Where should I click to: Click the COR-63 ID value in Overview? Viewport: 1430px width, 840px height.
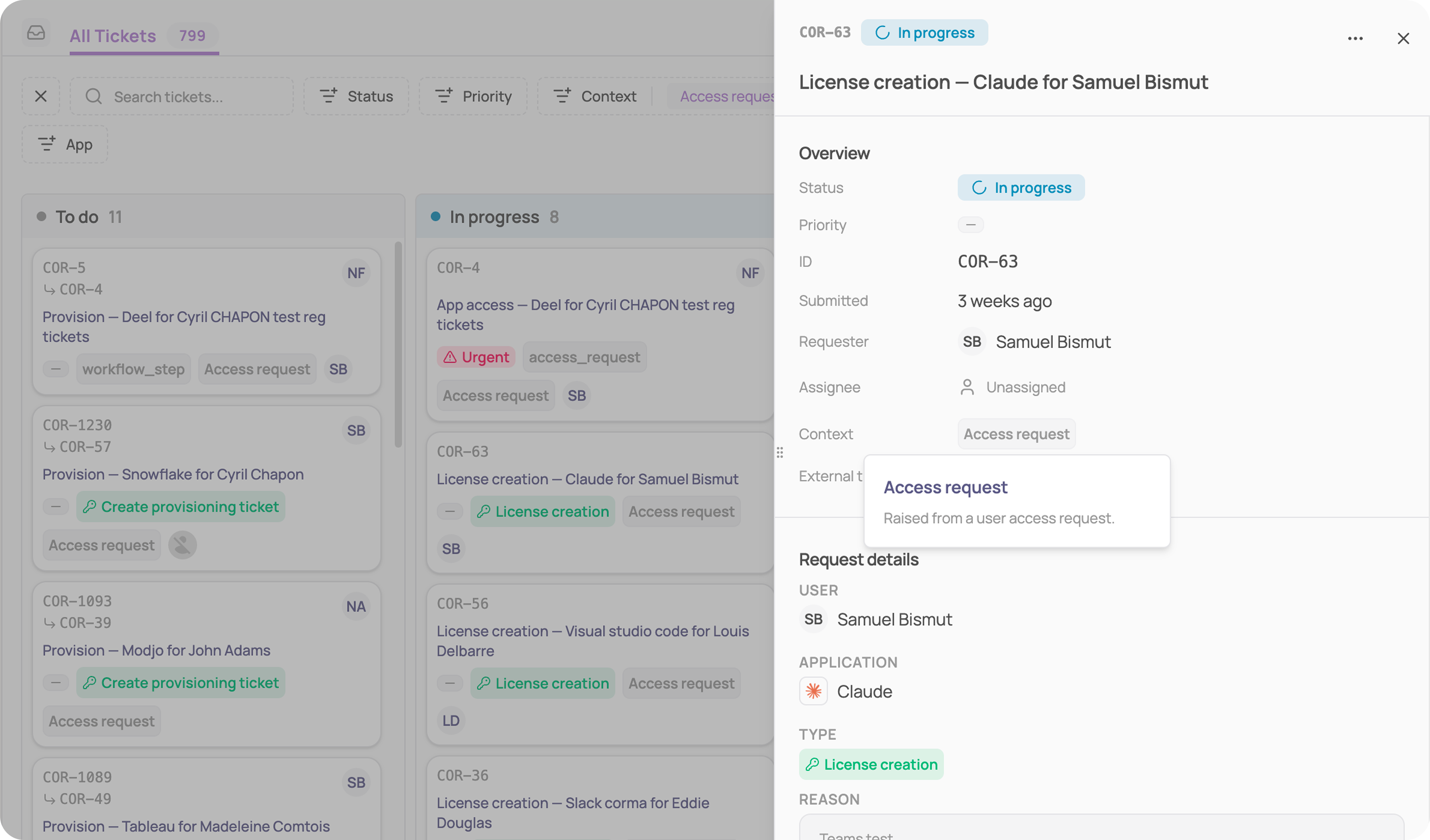[987, 262]
